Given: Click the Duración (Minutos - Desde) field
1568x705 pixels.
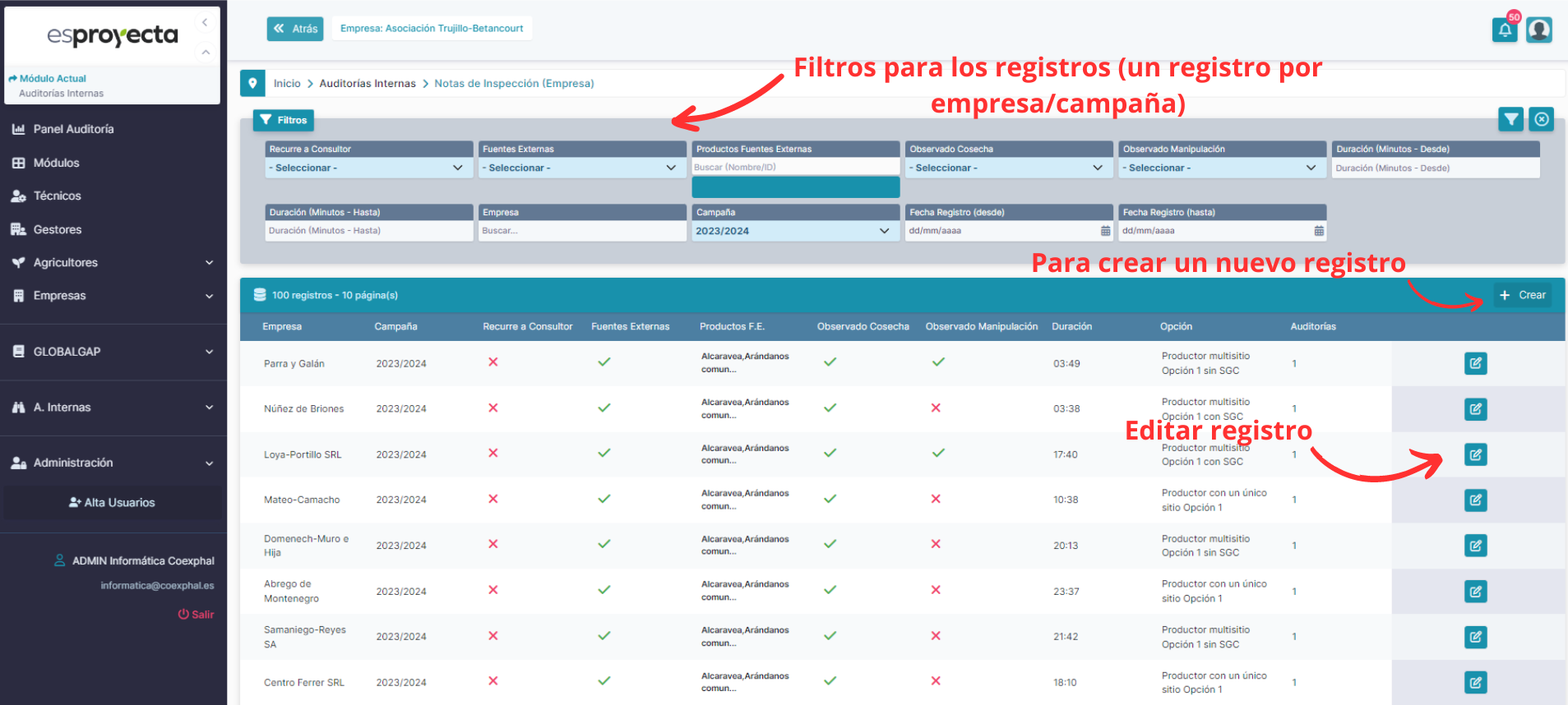Looking at the screenshot, I should coord(1436,168).
